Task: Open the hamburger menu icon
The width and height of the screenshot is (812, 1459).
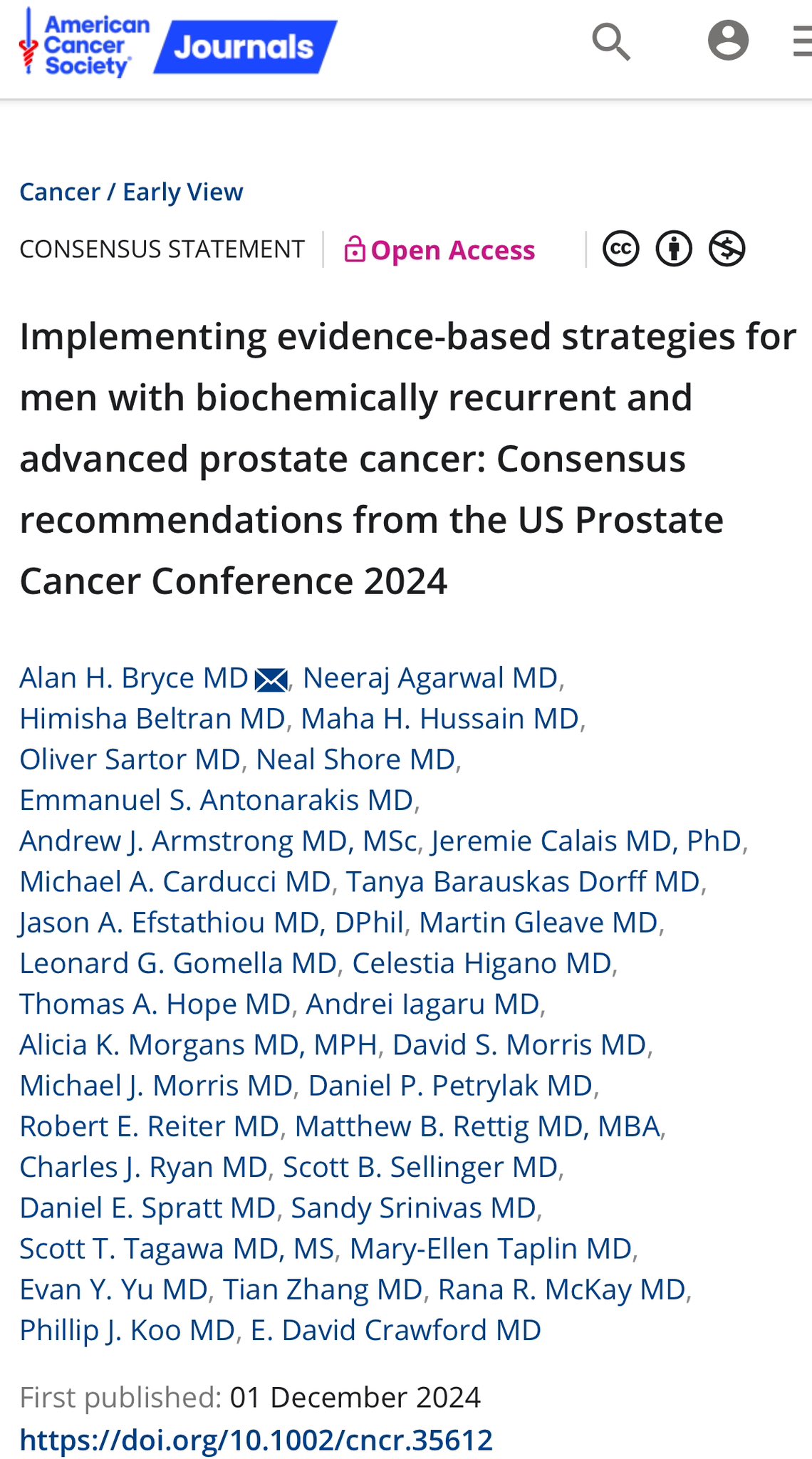Action: point(802,41)
